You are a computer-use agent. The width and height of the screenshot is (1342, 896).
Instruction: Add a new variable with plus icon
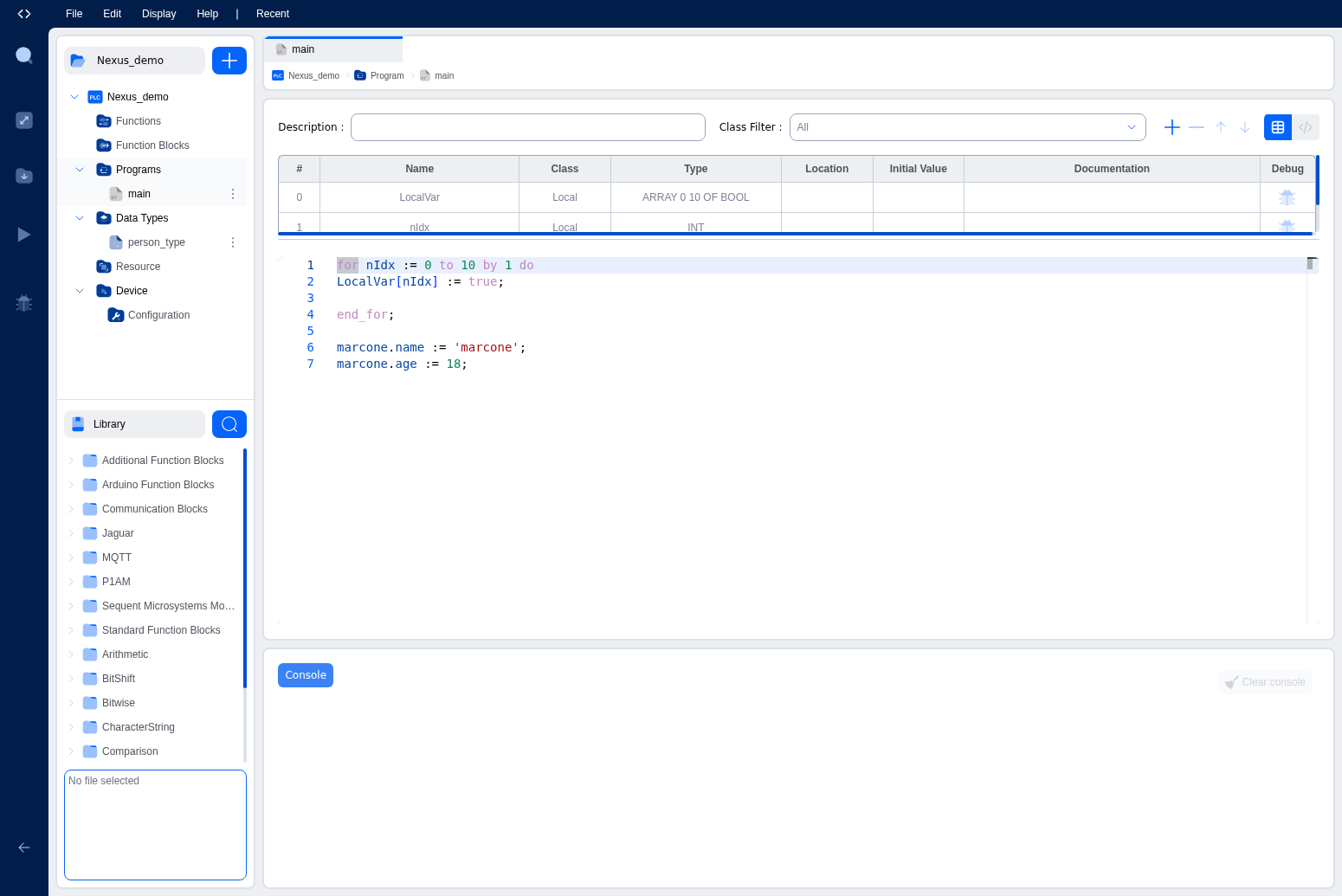1172,127
